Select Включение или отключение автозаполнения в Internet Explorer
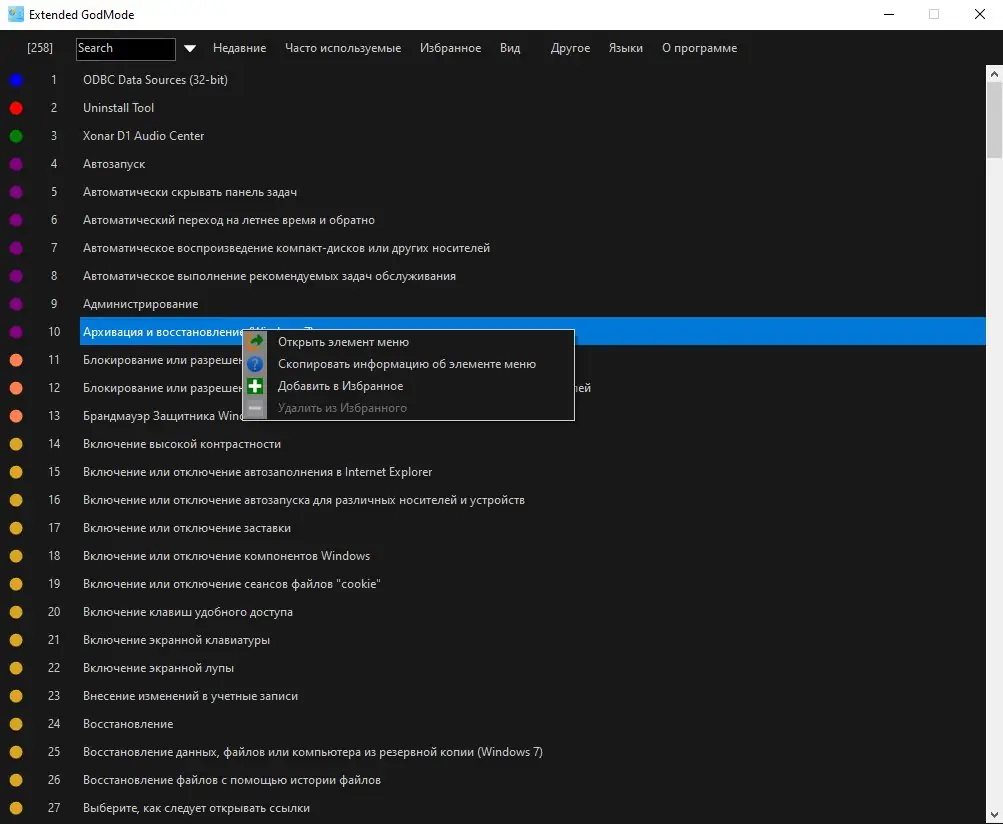Viewport: 1003px width, 824px height. [x=258, y=472]
